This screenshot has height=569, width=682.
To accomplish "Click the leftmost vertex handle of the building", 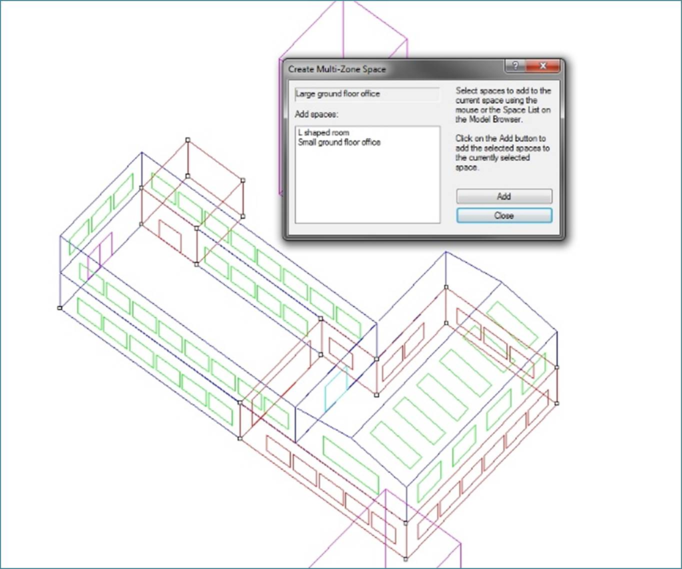I will click(x=60, y=308).
